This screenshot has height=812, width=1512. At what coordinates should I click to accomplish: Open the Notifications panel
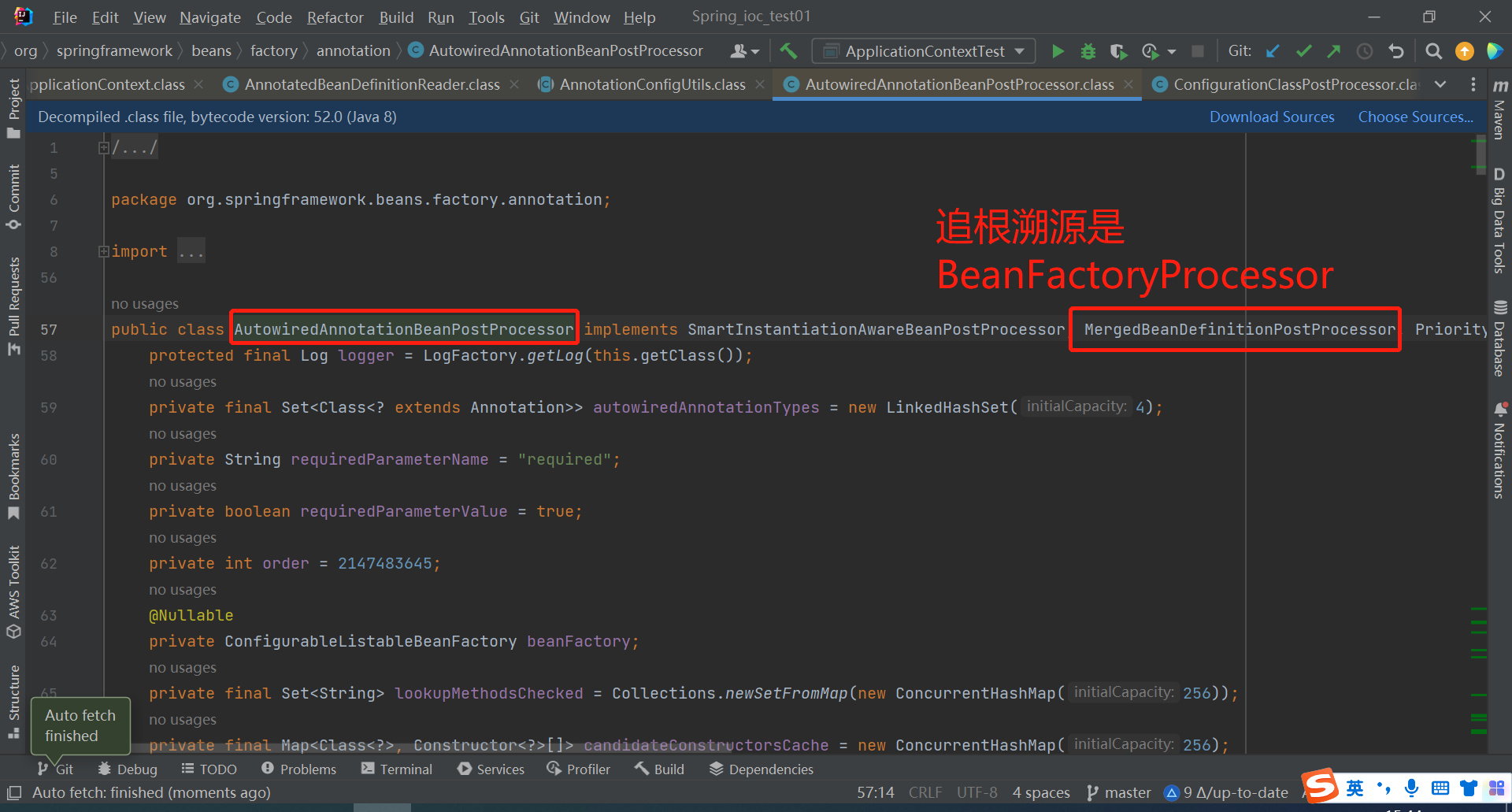coord(1499,450)
